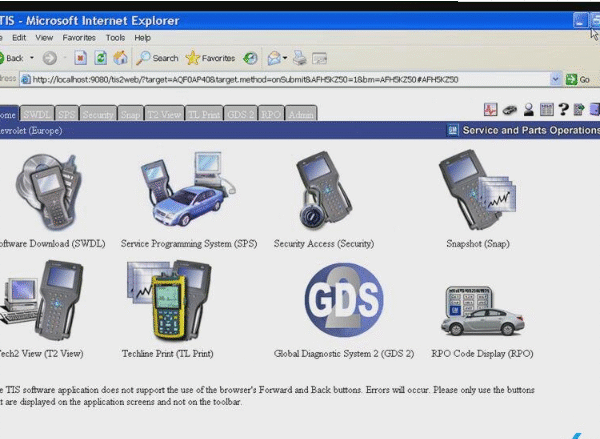Switch to the GDS 2 tab
600x439 pixels.
pos(240,114)
